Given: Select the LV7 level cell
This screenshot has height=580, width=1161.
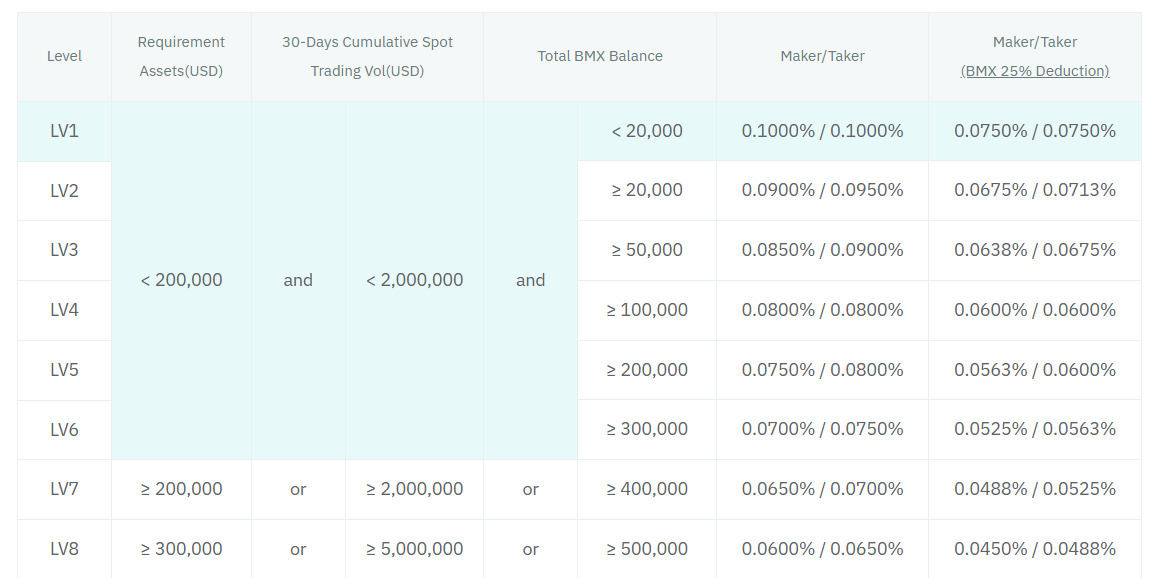Looking at the screenshot, I should 64,490.
